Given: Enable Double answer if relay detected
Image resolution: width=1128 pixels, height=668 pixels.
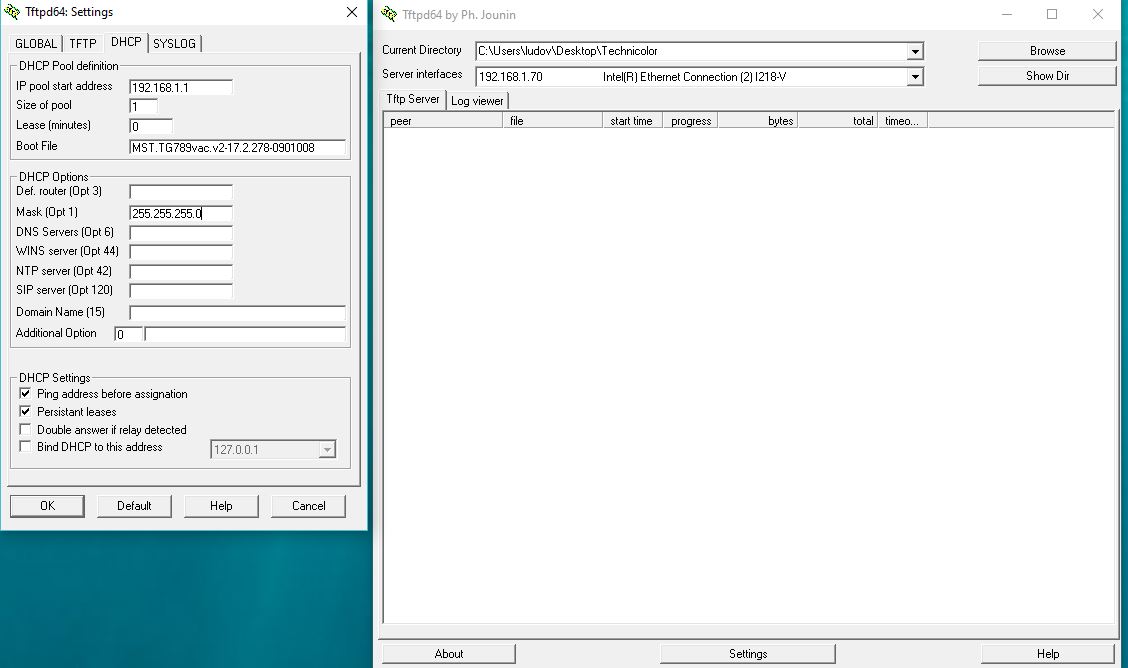Looking at the screenshot, I should pyautogui.click(x=25, y=429).
